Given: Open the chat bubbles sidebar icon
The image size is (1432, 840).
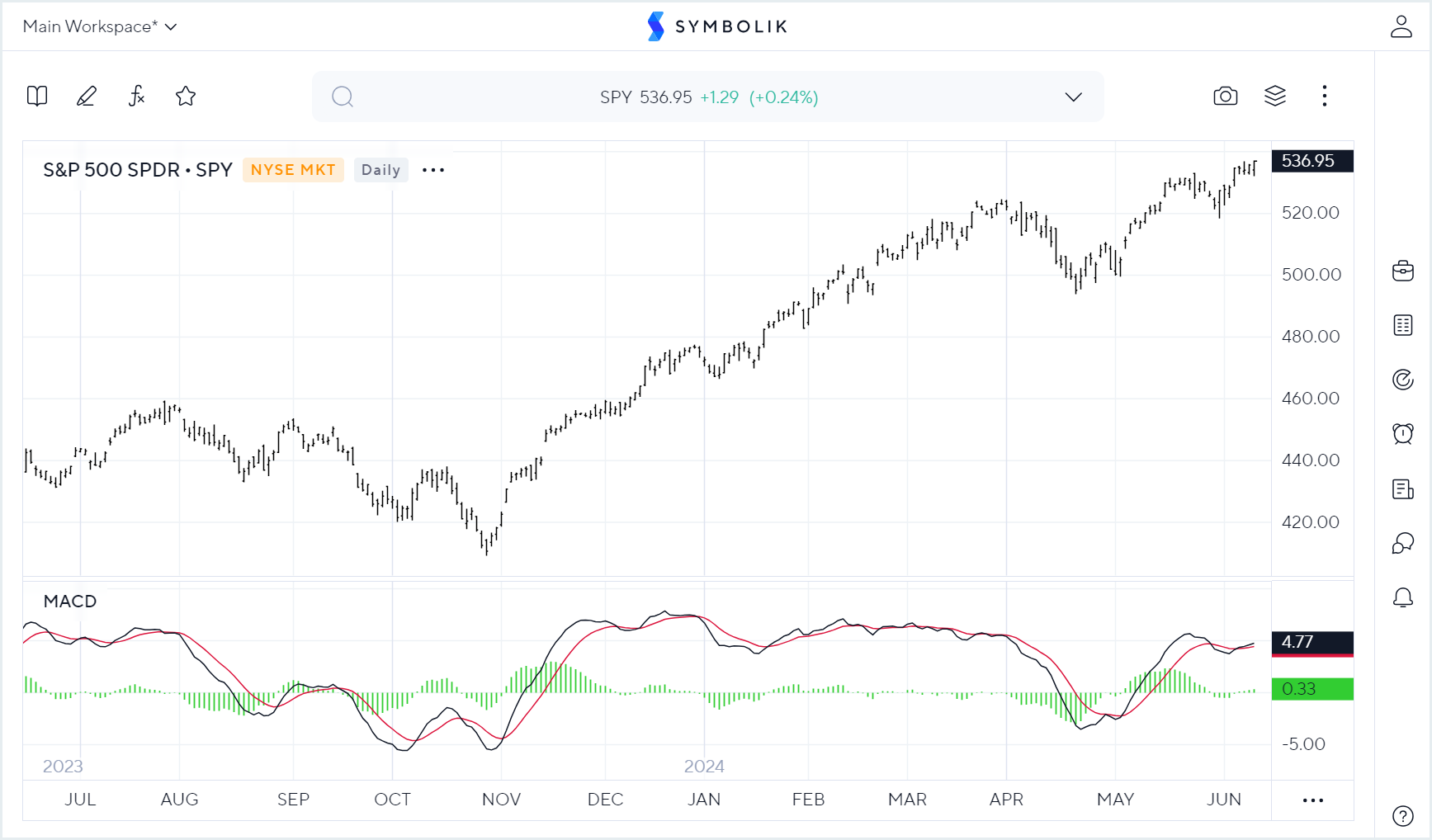Looking at the screenshot, I should [1403, 543].
